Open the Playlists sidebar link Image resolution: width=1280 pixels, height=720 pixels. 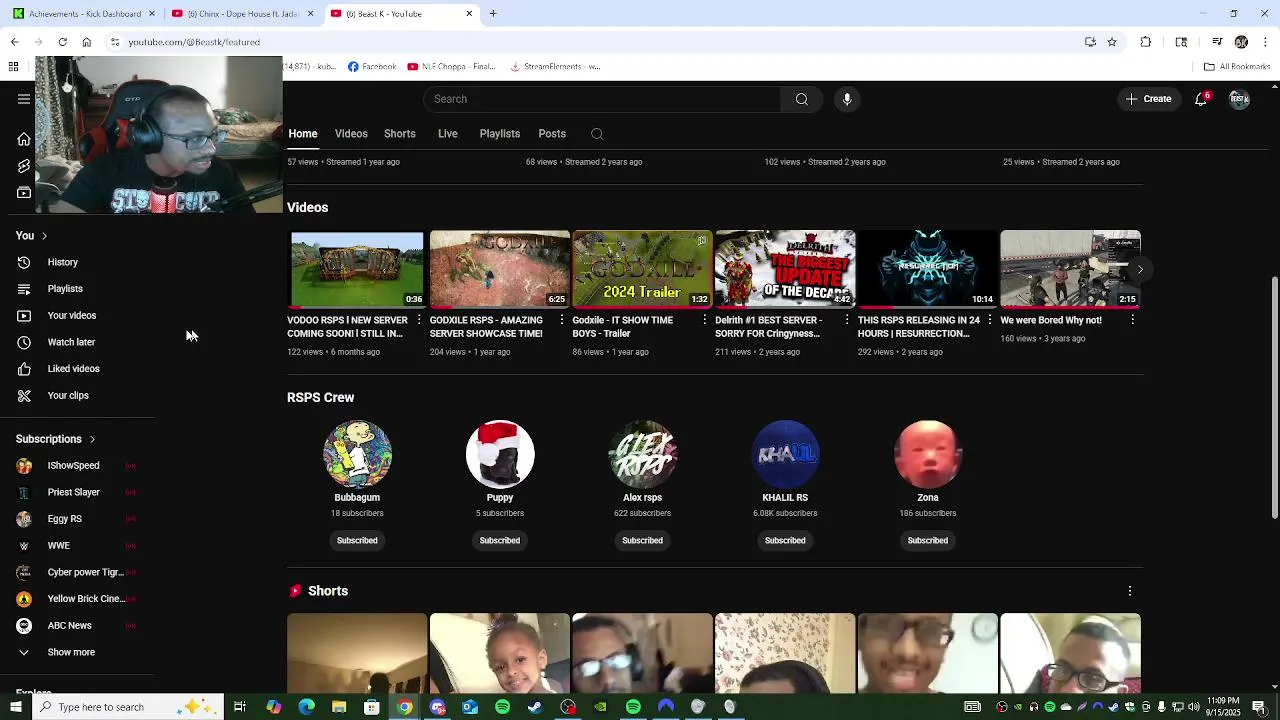pos(65,289)
